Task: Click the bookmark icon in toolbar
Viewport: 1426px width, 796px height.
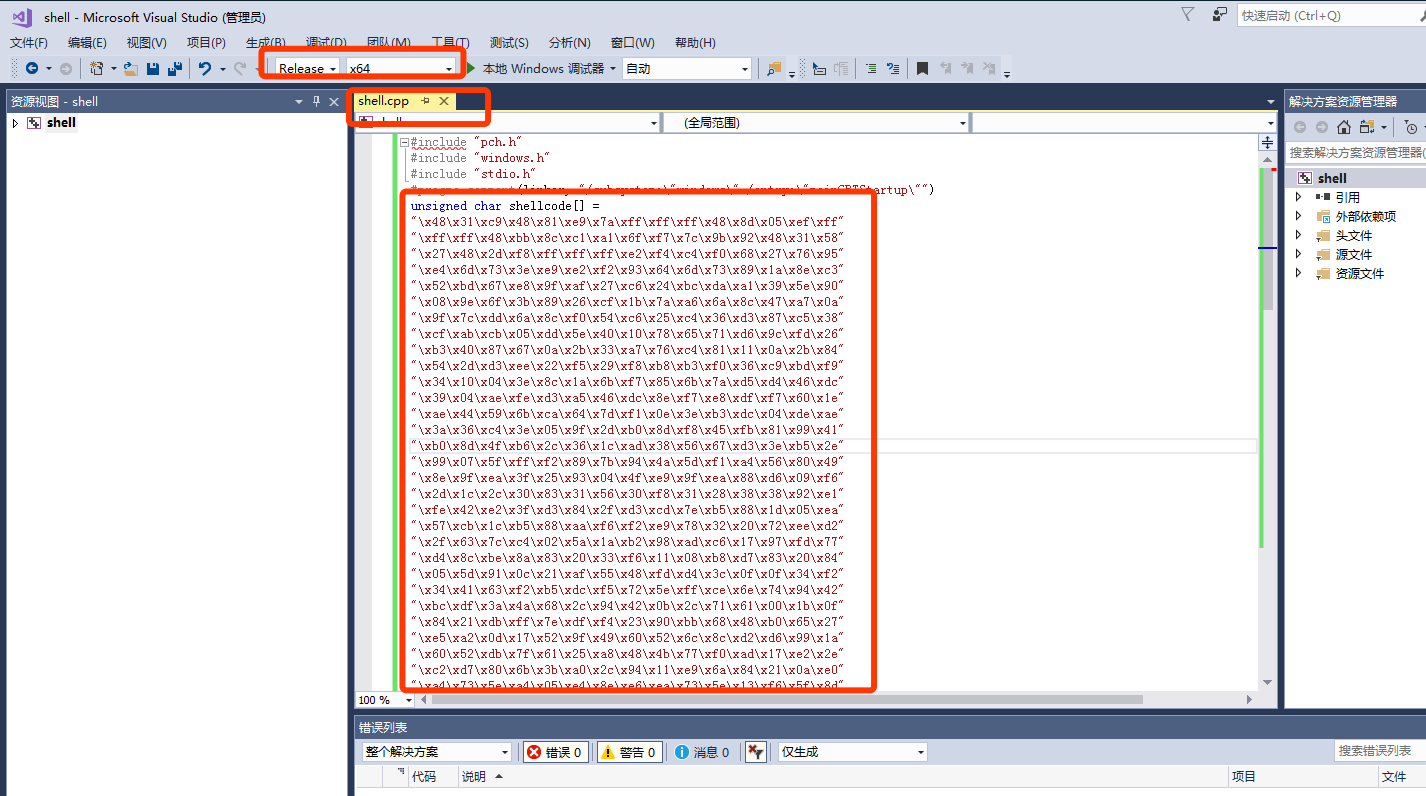Action: click(x=922, y=68)
